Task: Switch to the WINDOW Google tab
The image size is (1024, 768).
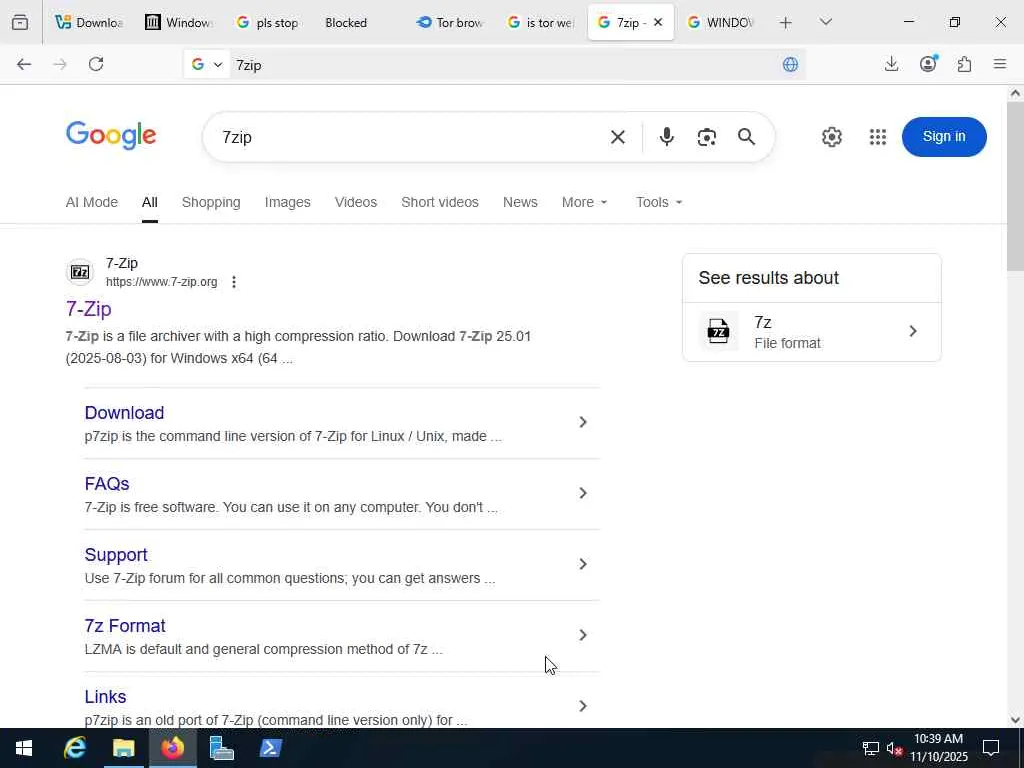Action: pos(721,22)
